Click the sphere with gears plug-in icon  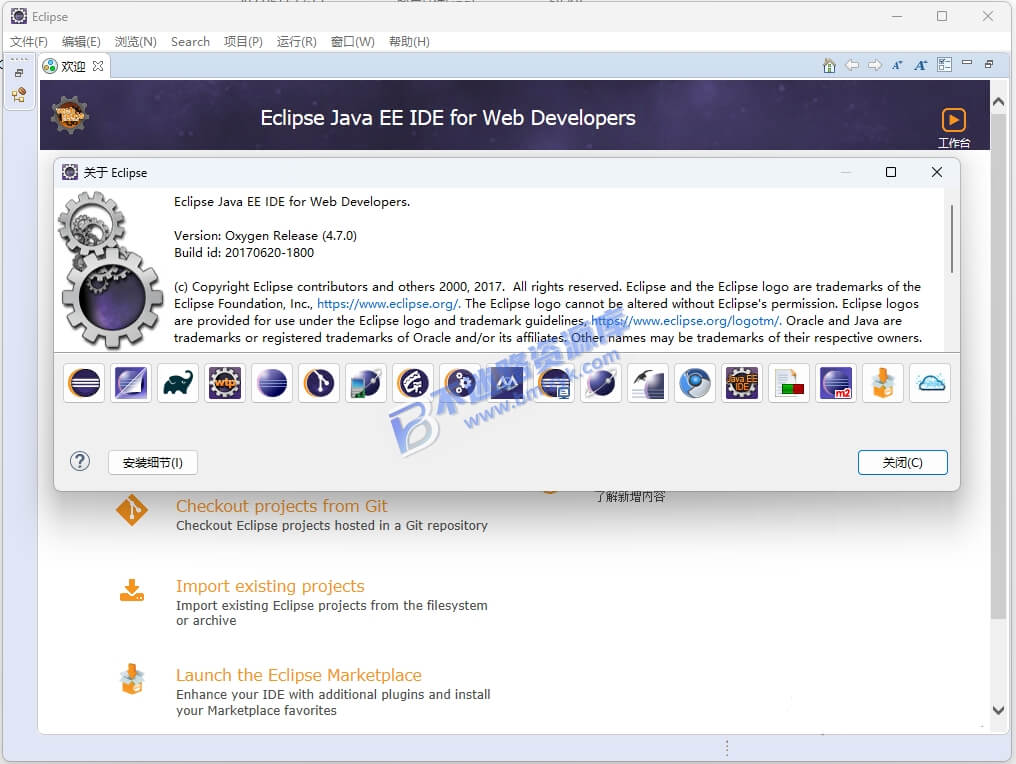(460, 383)
